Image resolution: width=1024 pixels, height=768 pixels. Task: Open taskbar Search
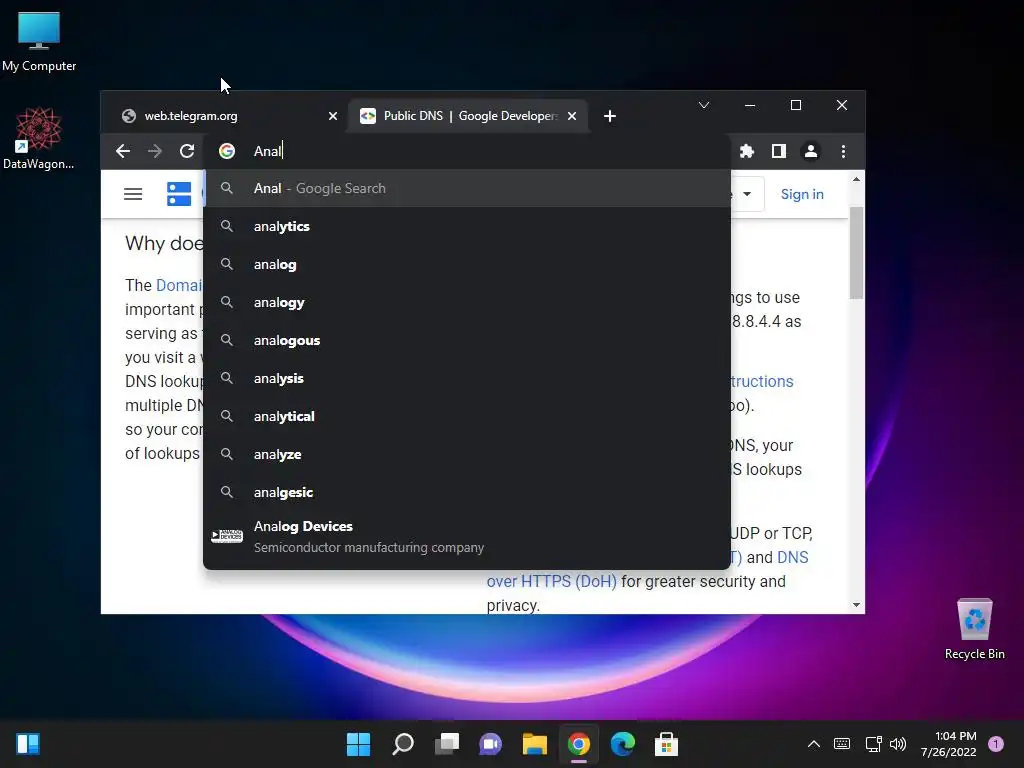(x=403, y=744)
